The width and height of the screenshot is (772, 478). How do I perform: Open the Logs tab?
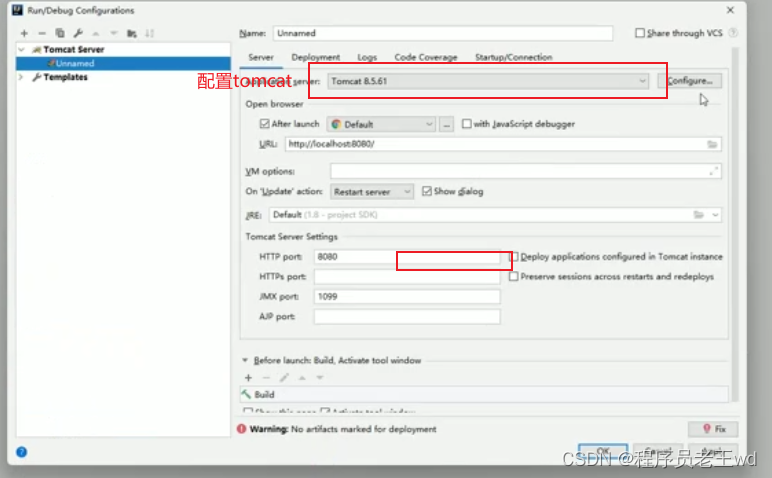click(x=367, y=57)
